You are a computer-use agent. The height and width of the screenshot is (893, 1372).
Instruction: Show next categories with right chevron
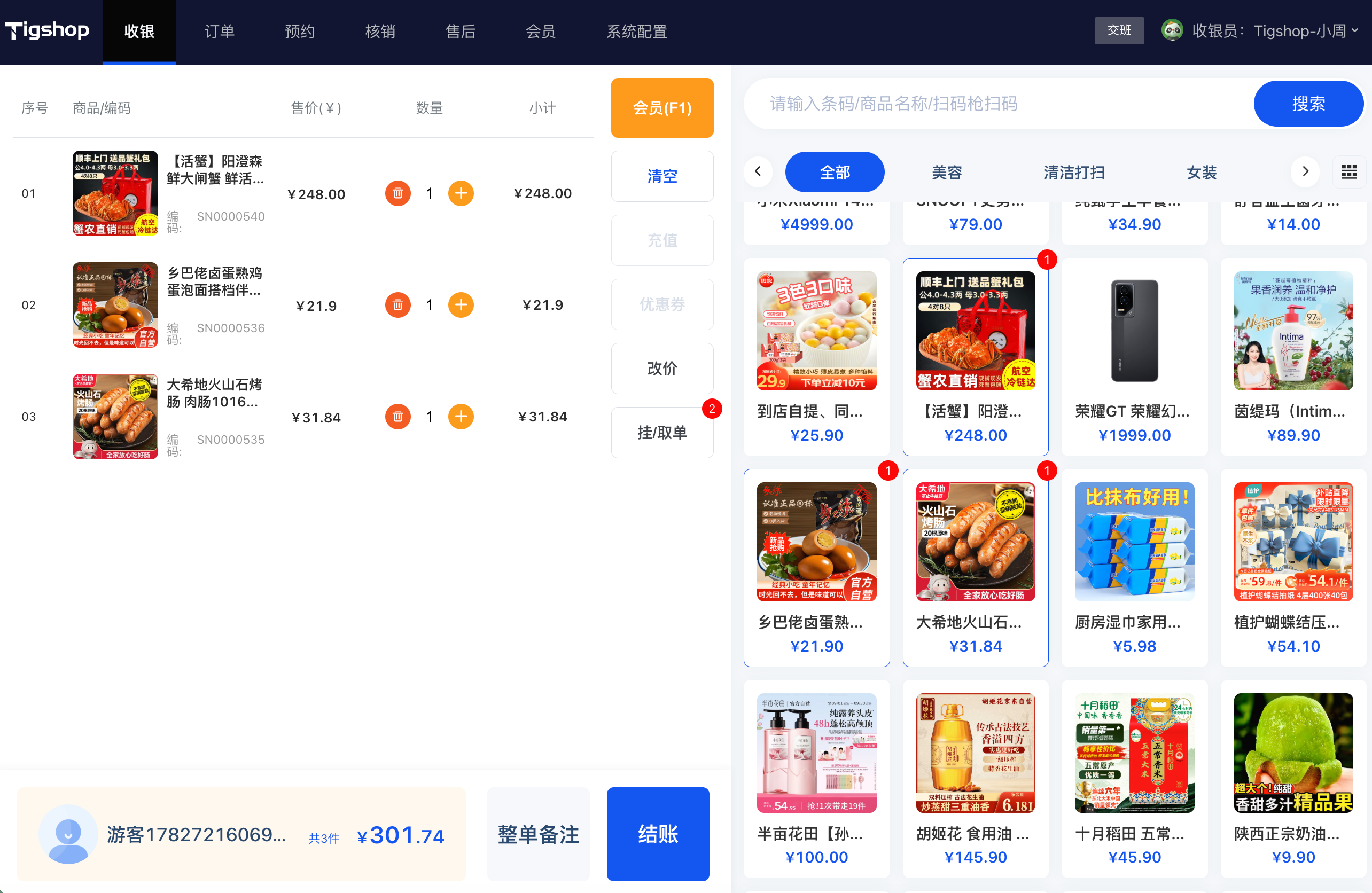point(1305,171)
